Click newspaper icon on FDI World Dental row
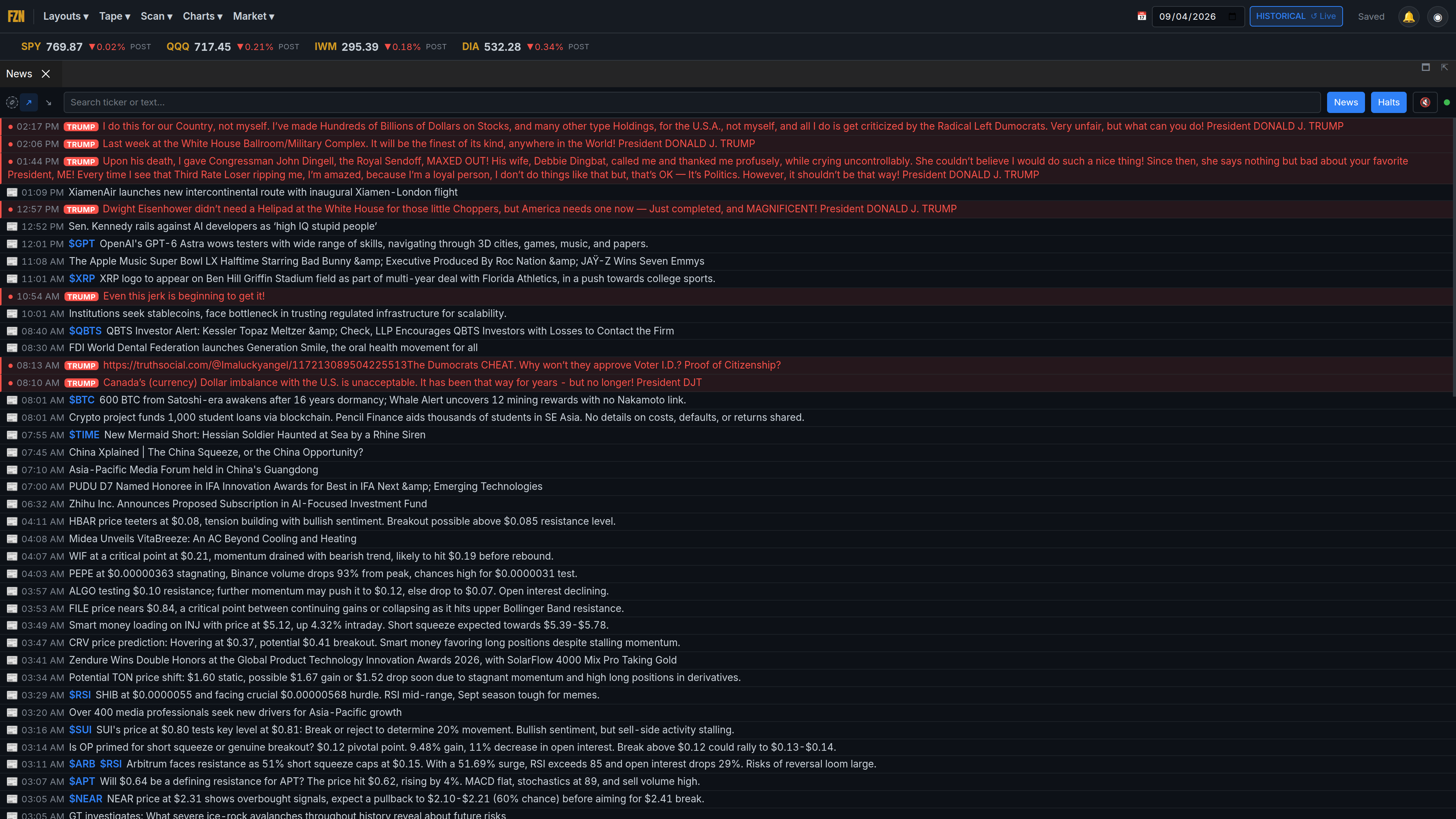Image resolution: width=1456 pixels, height=819 pixels. 12,348
